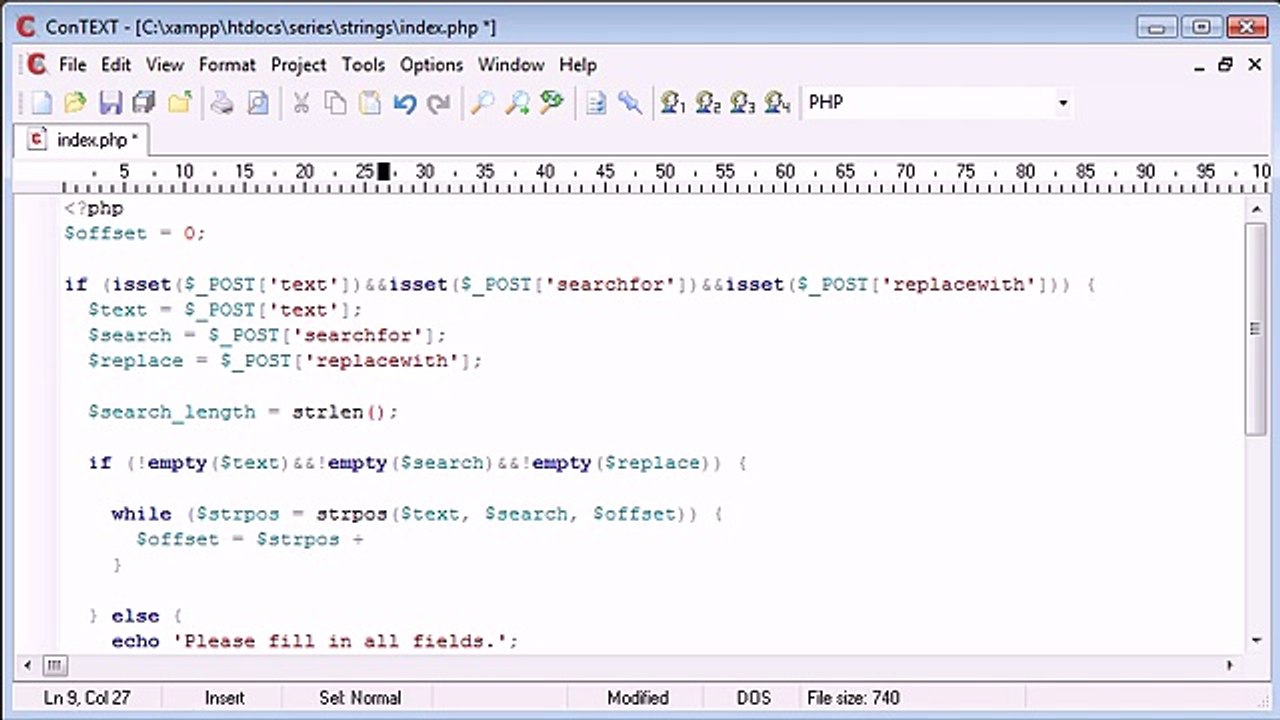This screenshot has width=1280, height=720.
Task: Run user command 2 icon
Action: [x=708, y=102]
